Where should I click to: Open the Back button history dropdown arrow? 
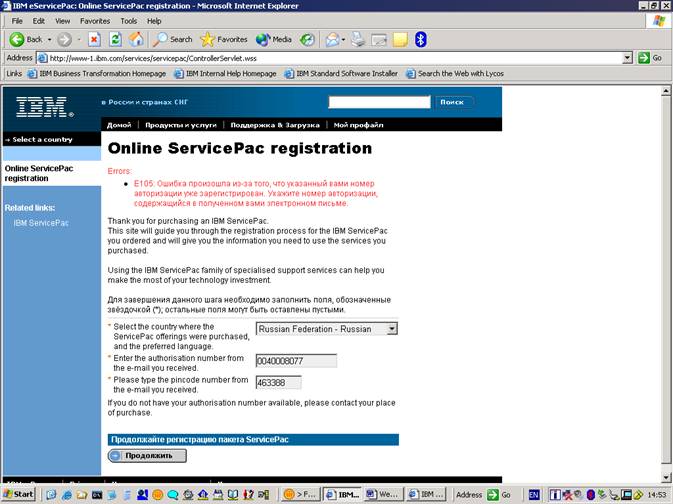[49, 39]
